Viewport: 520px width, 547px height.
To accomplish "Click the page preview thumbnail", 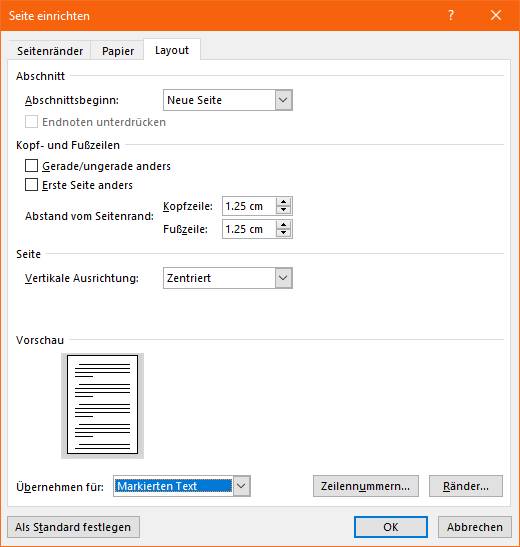I will coord(102,405).
